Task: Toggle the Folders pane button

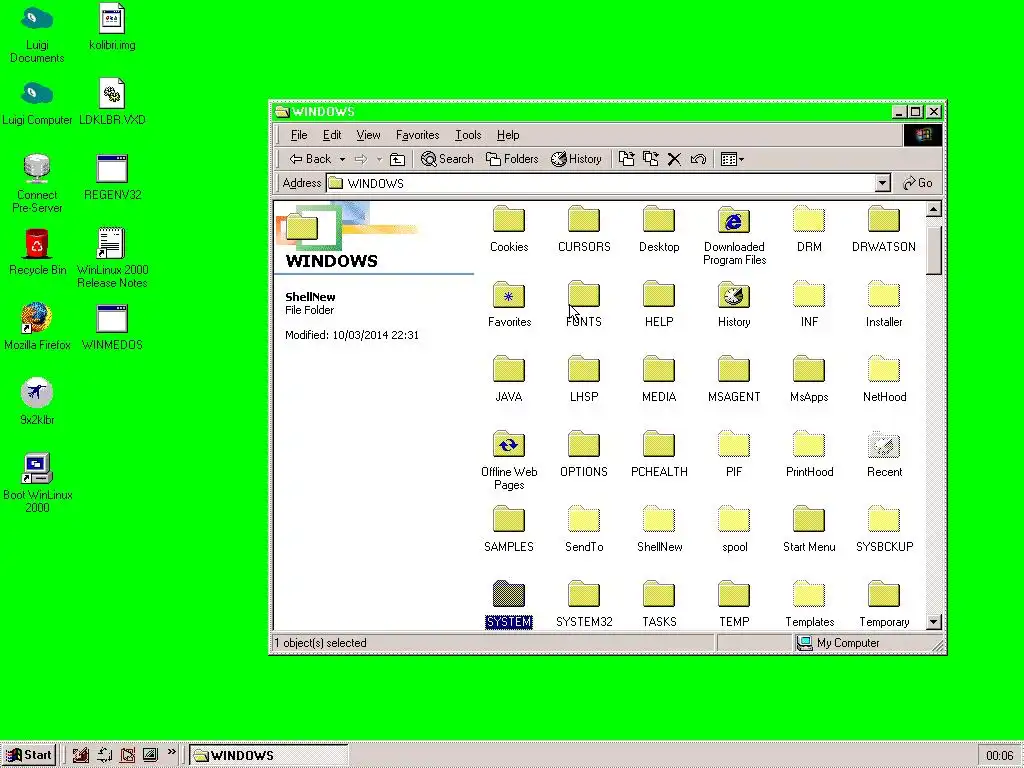Action: coord(512,159)
